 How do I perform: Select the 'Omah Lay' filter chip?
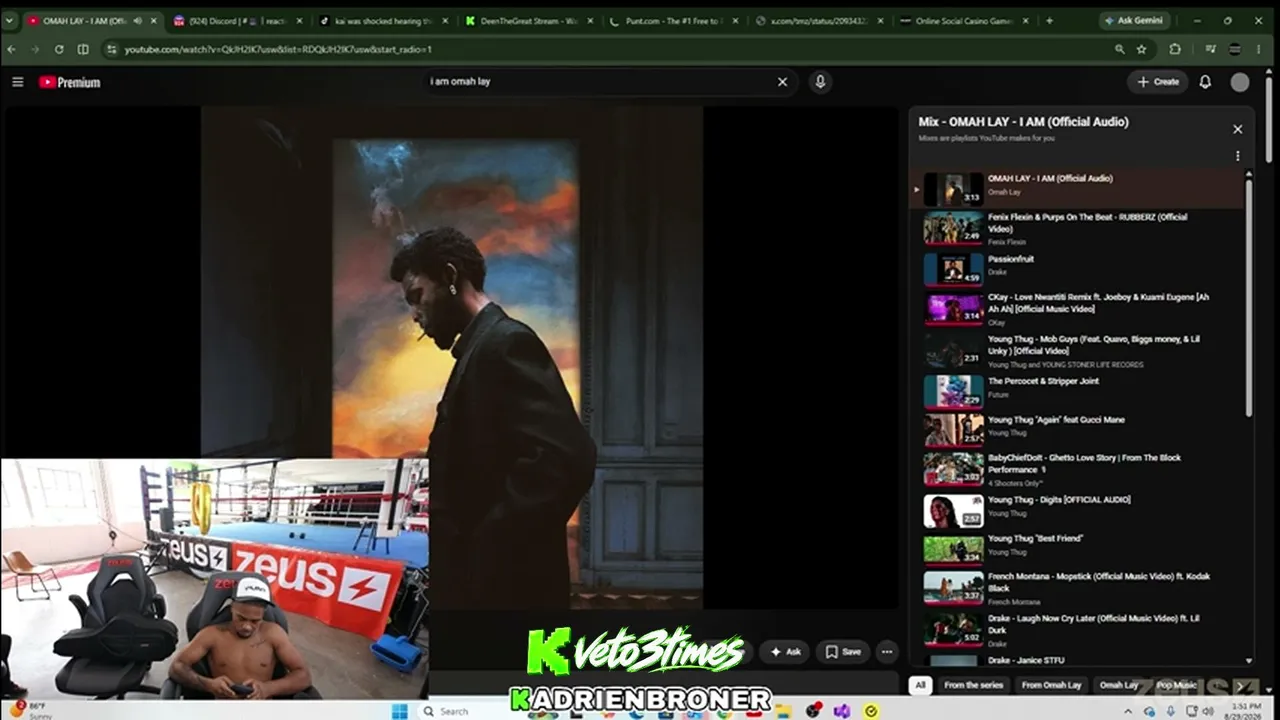pyautogui.click(x=1119, y=685)
